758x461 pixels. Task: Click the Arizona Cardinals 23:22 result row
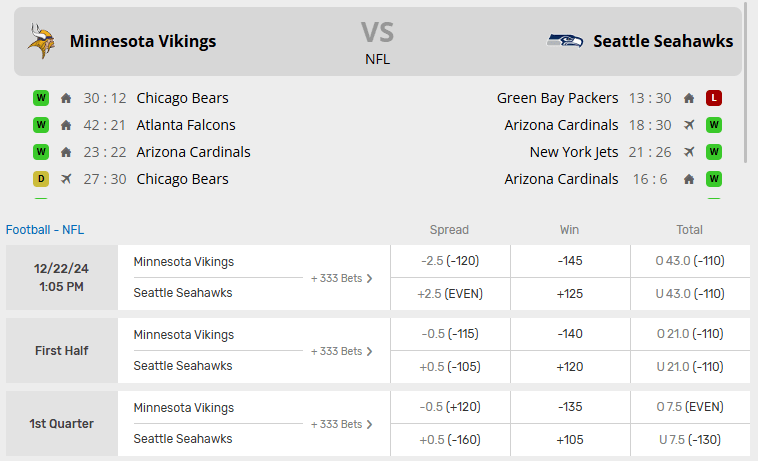pos(193,152)
